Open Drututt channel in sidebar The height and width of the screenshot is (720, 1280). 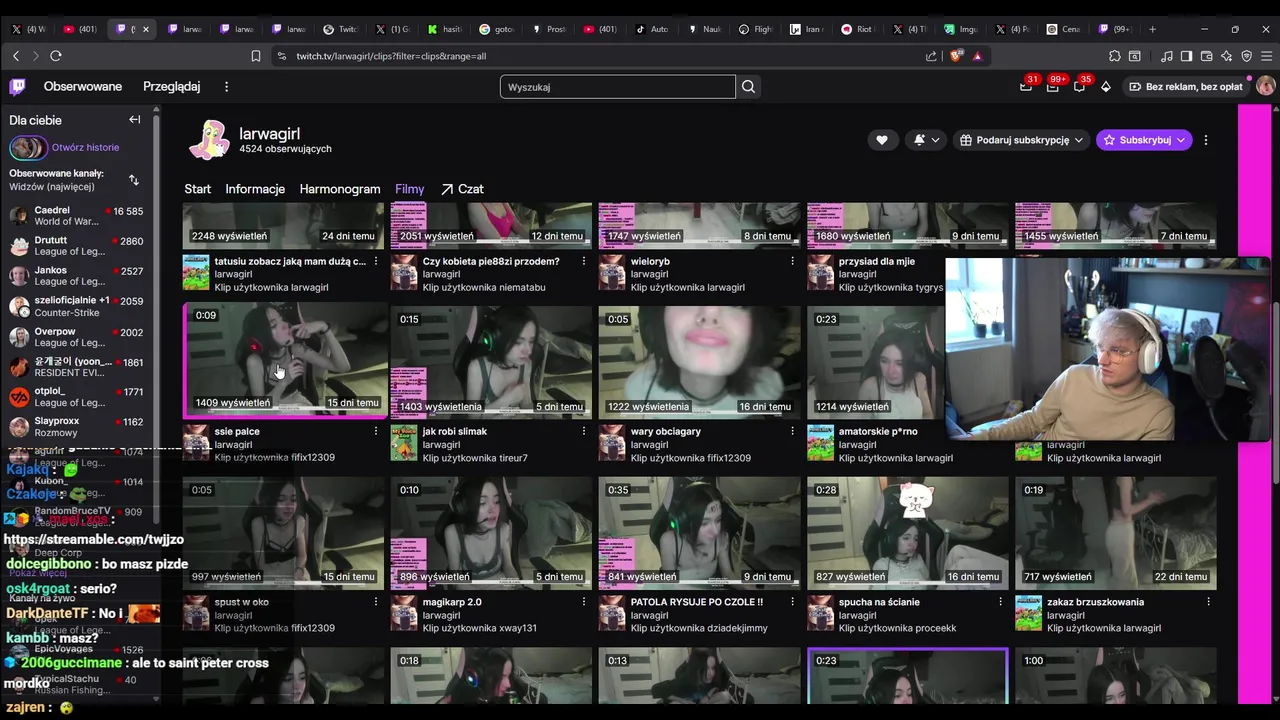(x=76, y=246)
